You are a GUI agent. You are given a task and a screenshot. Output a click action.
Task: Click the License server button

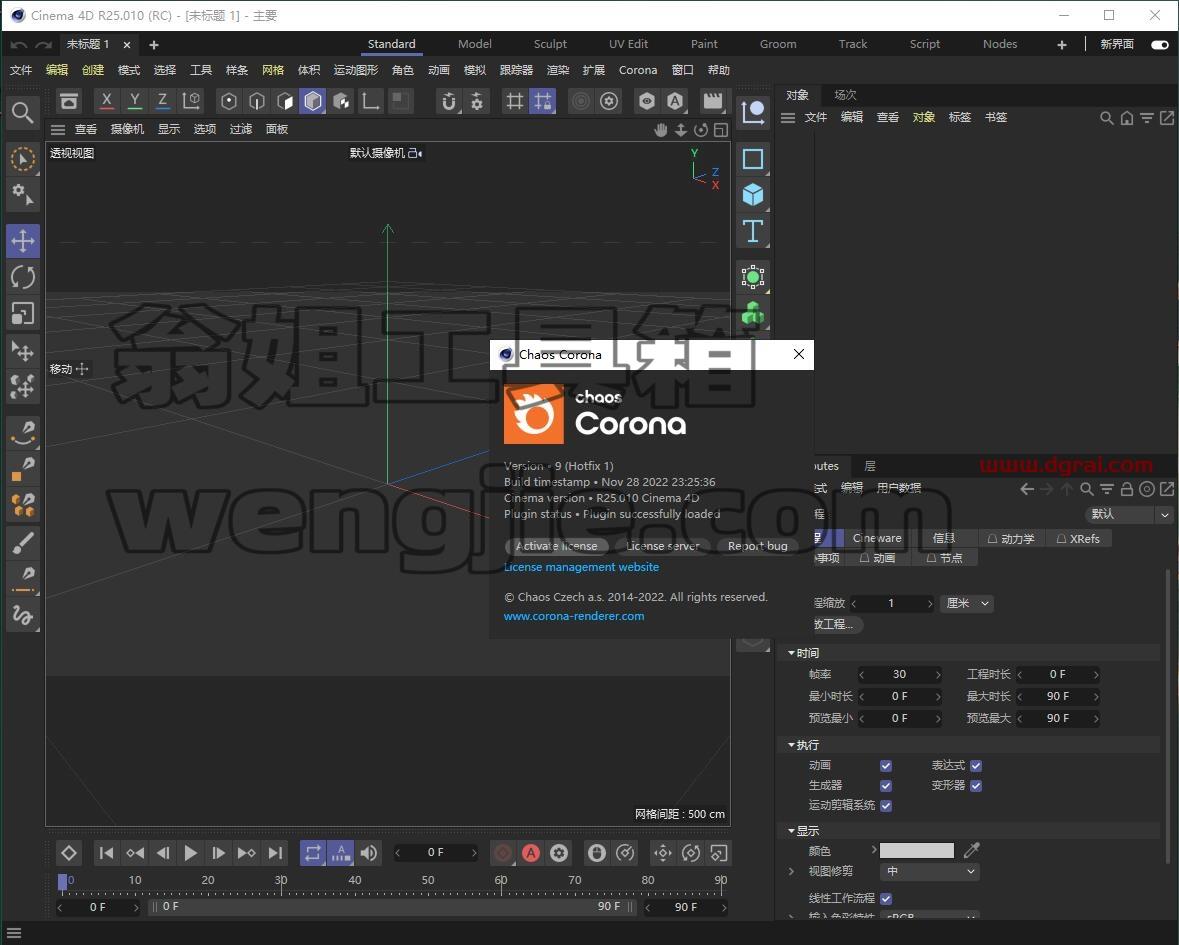click(x=662, y=546)
